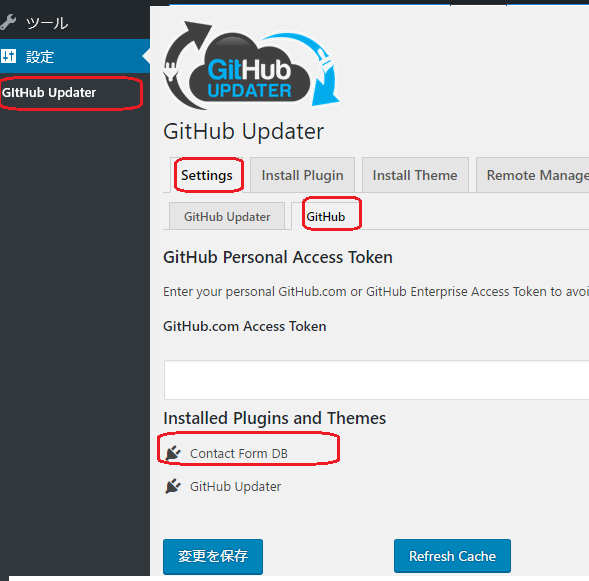Select GitHub Updater submenu in sidebar
589x581 pixels.
(x=49, y=92)
